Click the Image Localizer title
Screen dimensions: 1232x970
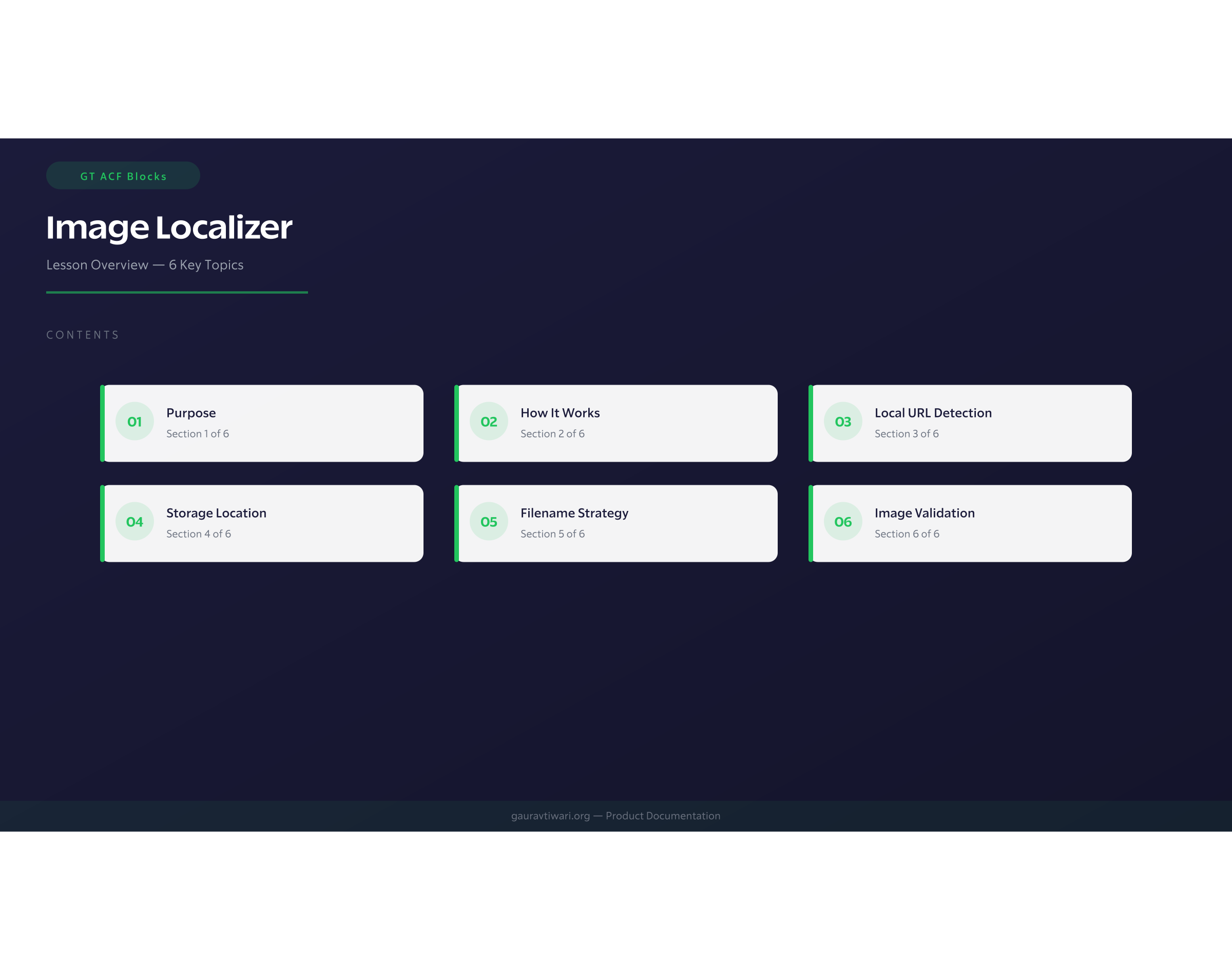[x=169, y=227]
